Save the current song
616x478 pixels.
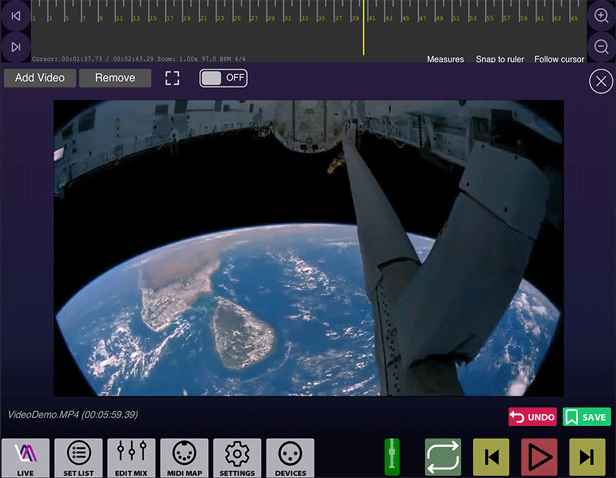(x=587, y=417)
